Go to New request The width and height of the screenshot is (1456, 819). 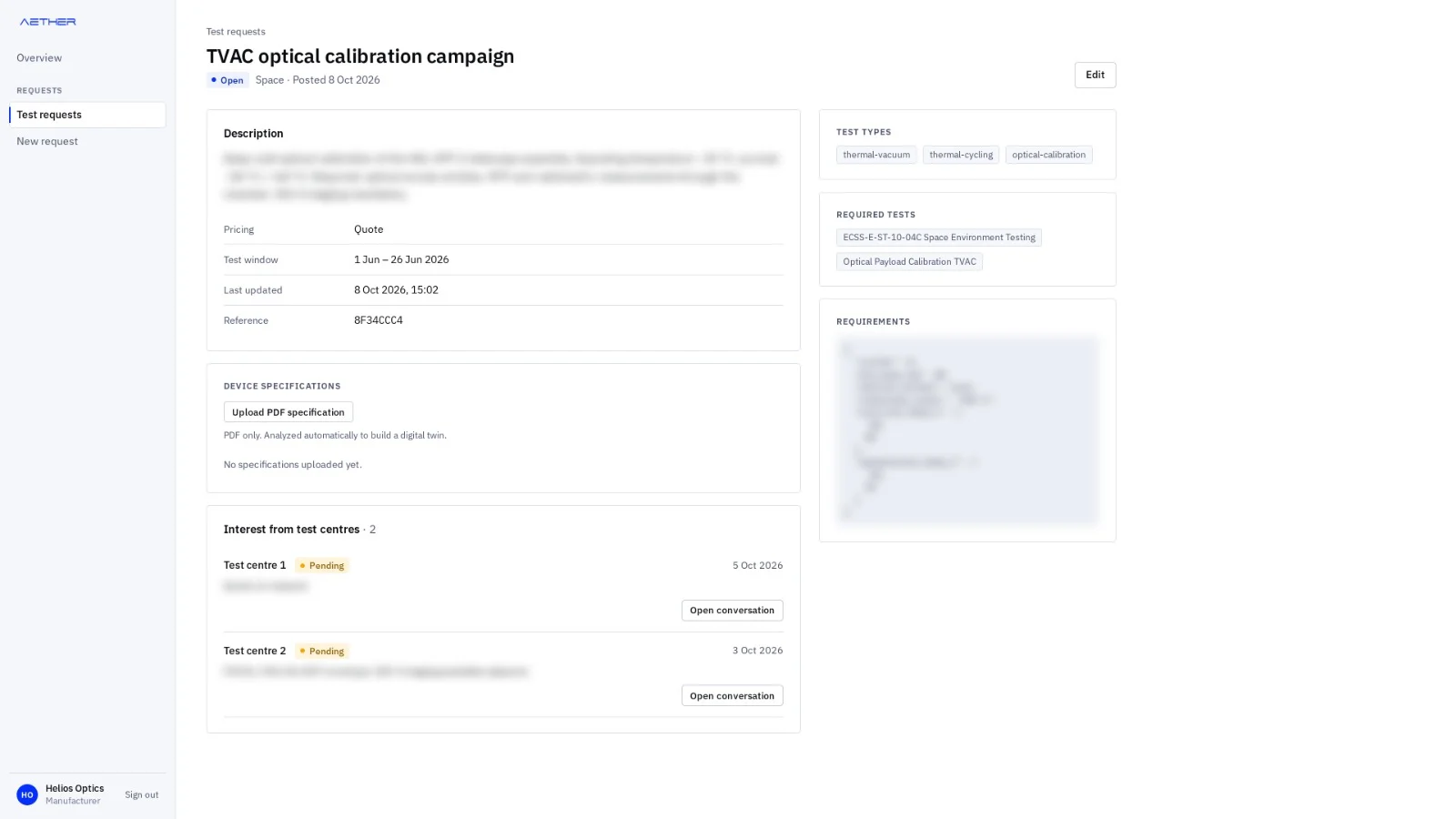(47, 142)
